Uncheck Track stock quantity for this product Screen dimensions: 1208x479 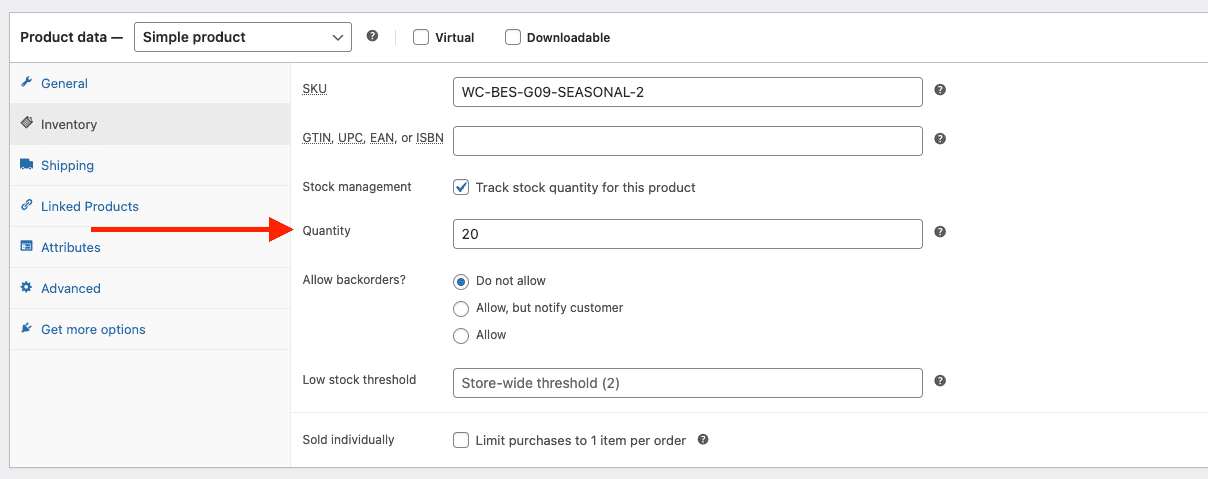coord(461,187)
